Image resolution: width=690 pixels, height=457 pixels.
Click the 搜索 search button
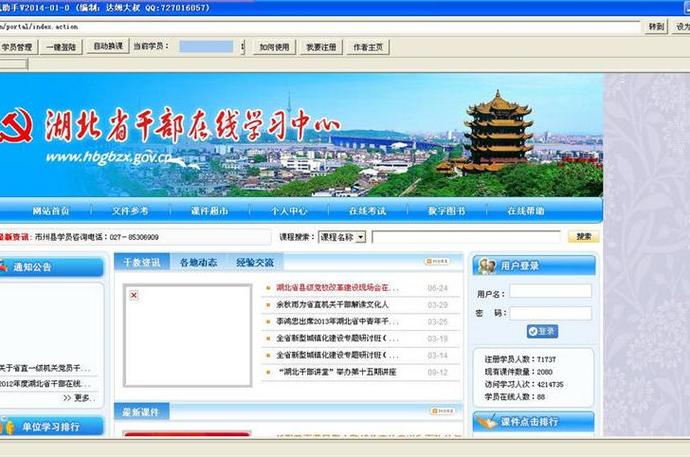(x=583, y=237)
